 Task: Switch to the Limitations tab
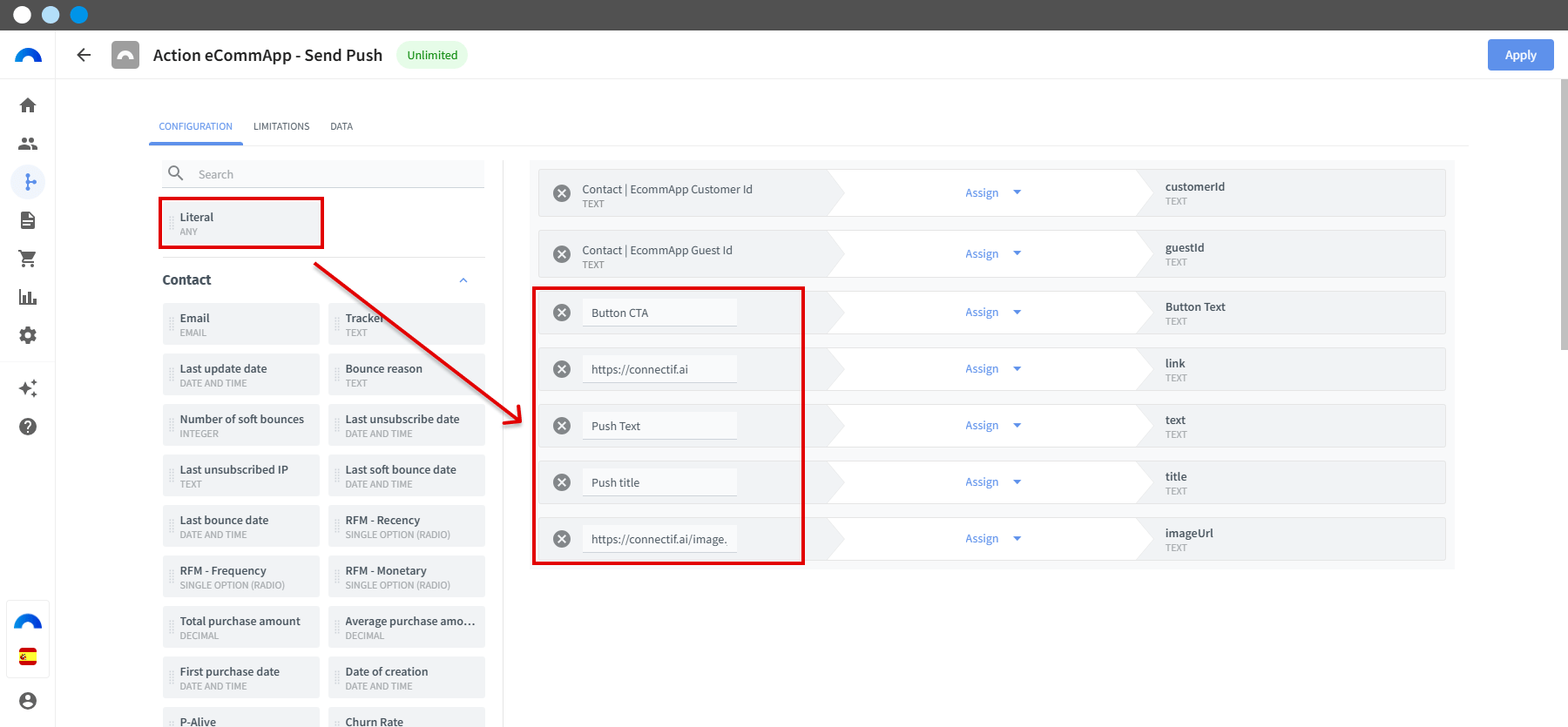281,126
